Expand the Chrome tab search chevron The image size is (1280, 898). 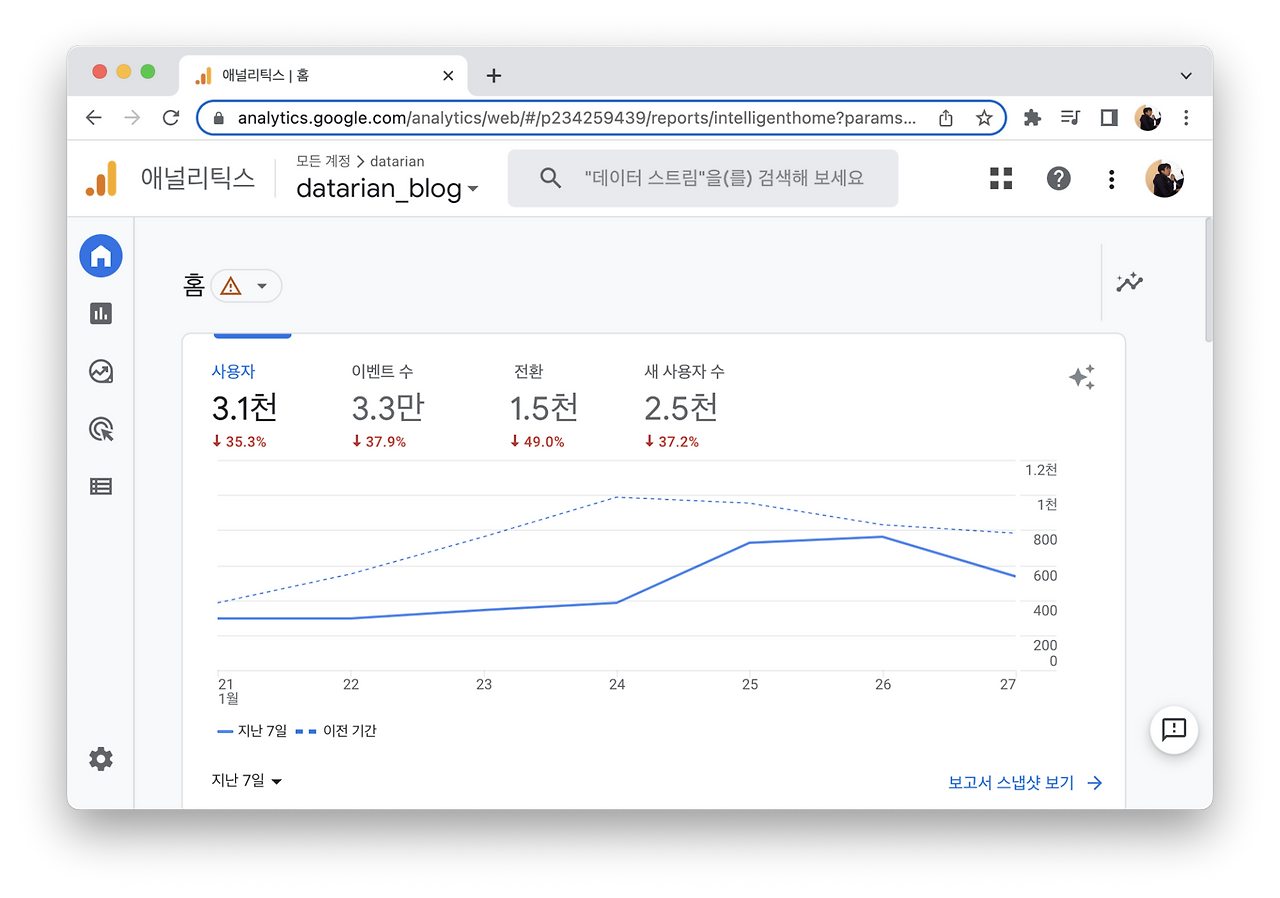[x=1186, y=76]
